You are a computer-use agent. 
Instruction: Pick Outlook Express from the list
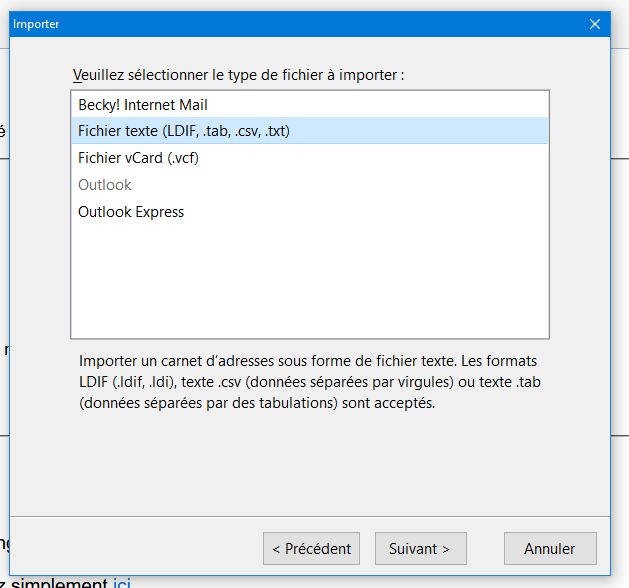tap(131, 212)
